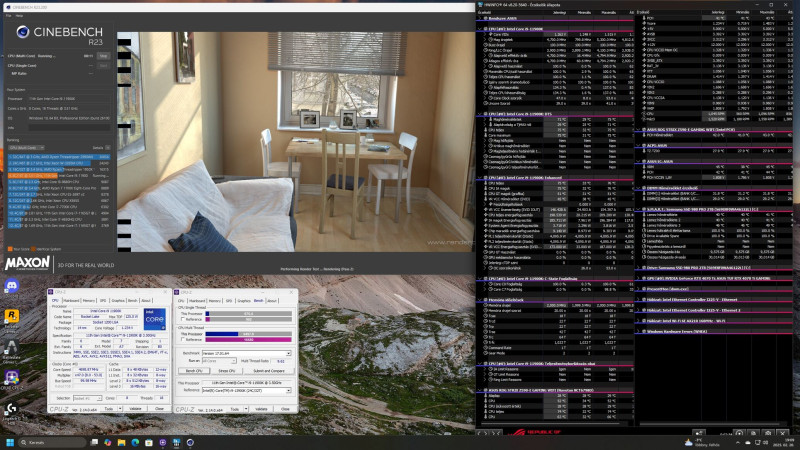The image size is (800, 450).
Task: Open the Copilot taskbar icon
Action: click(x=108, y=442)
